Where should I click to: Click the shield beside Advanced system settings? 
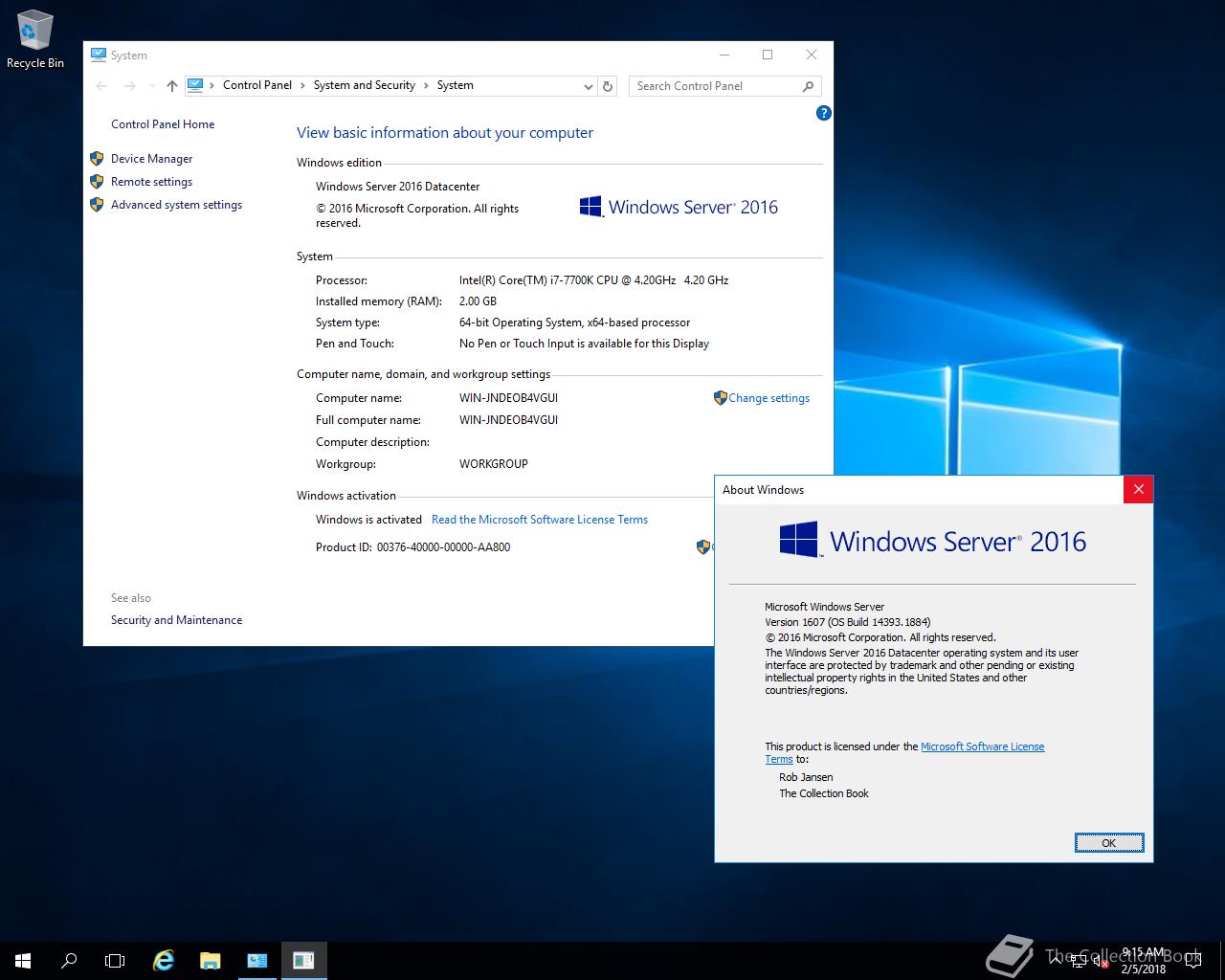click(x=97, y=205)
